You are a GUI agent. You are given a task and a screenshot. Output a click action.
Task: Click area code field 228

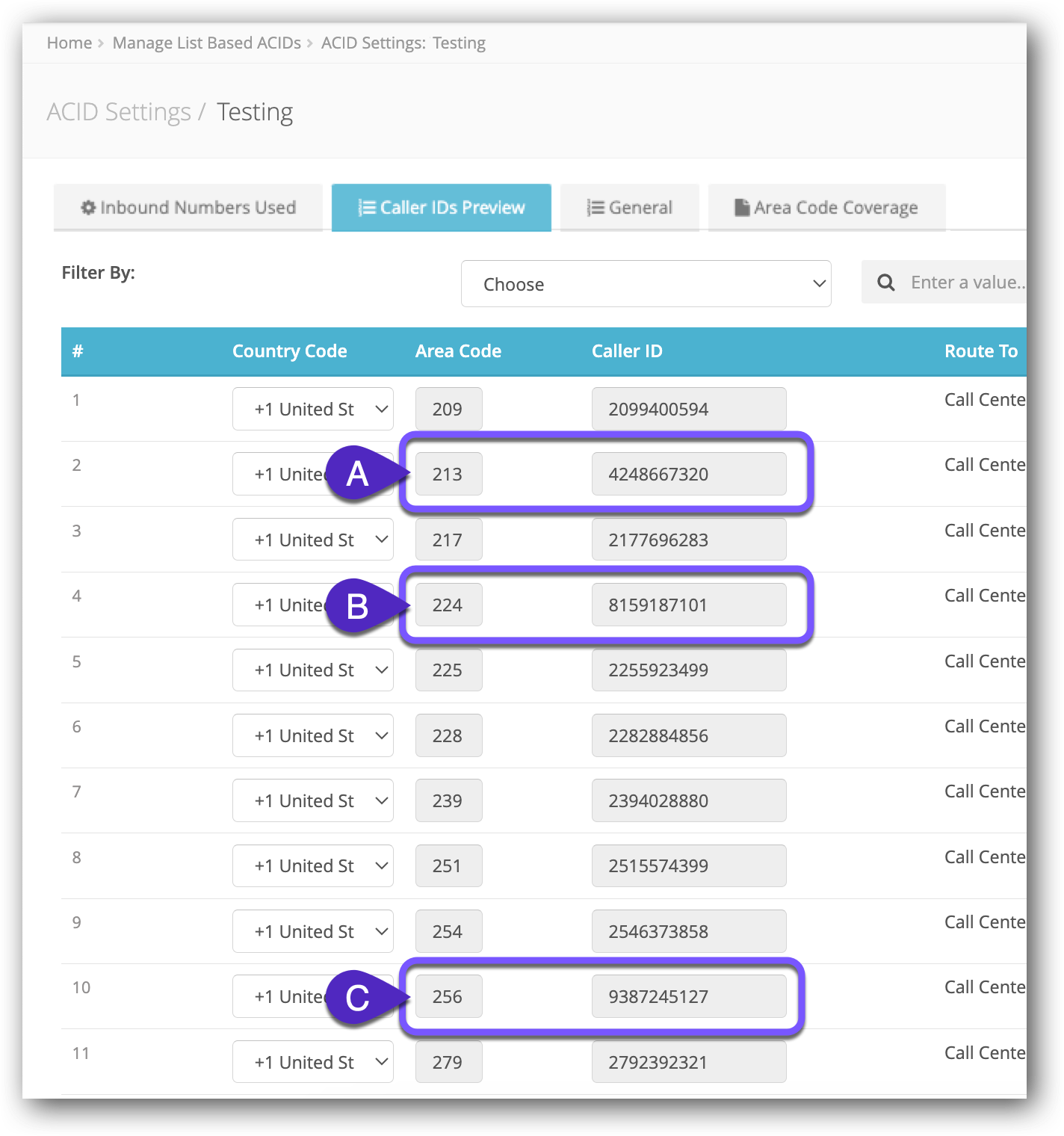point(449,735)
